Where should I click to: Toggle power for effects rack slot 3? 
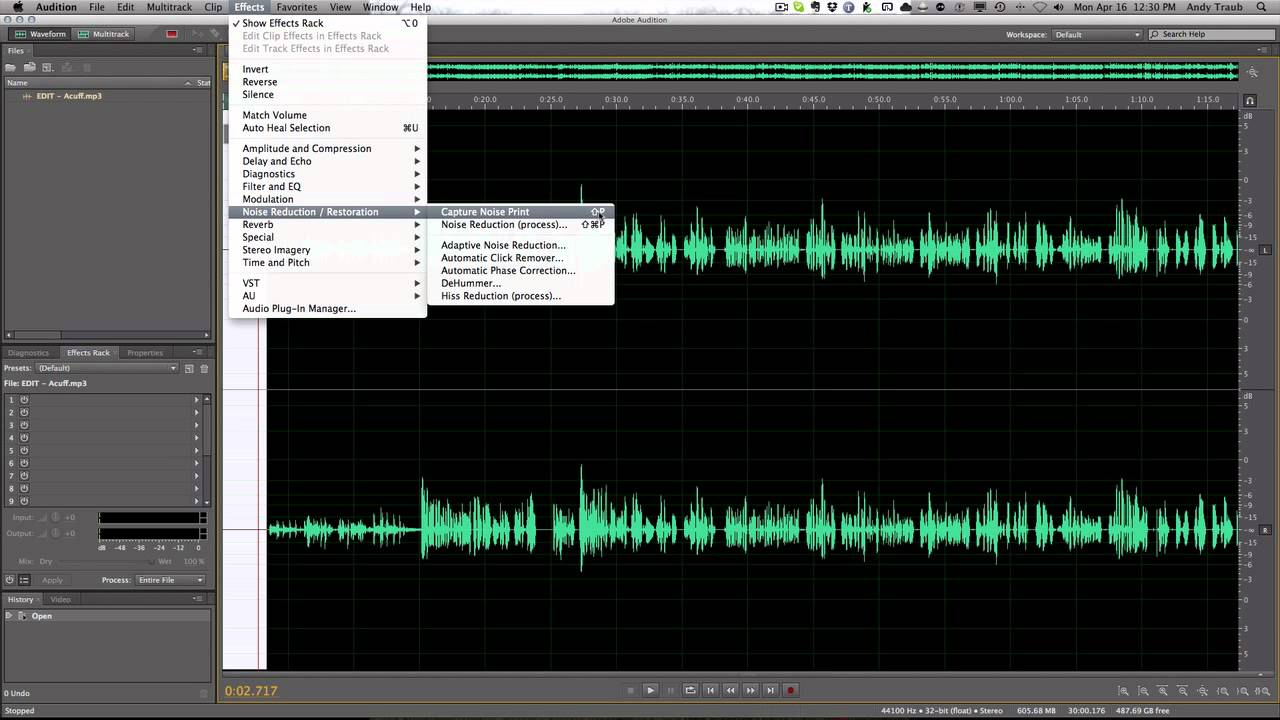coord(24,425)
